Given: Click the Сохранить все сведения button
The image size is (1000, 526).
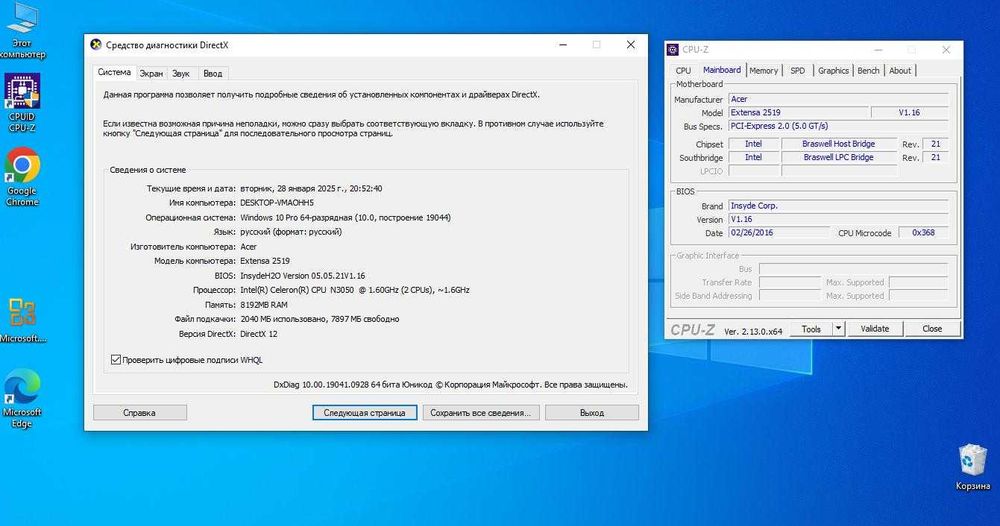Looking at the screenshot, I should click(x=480, y=413).
